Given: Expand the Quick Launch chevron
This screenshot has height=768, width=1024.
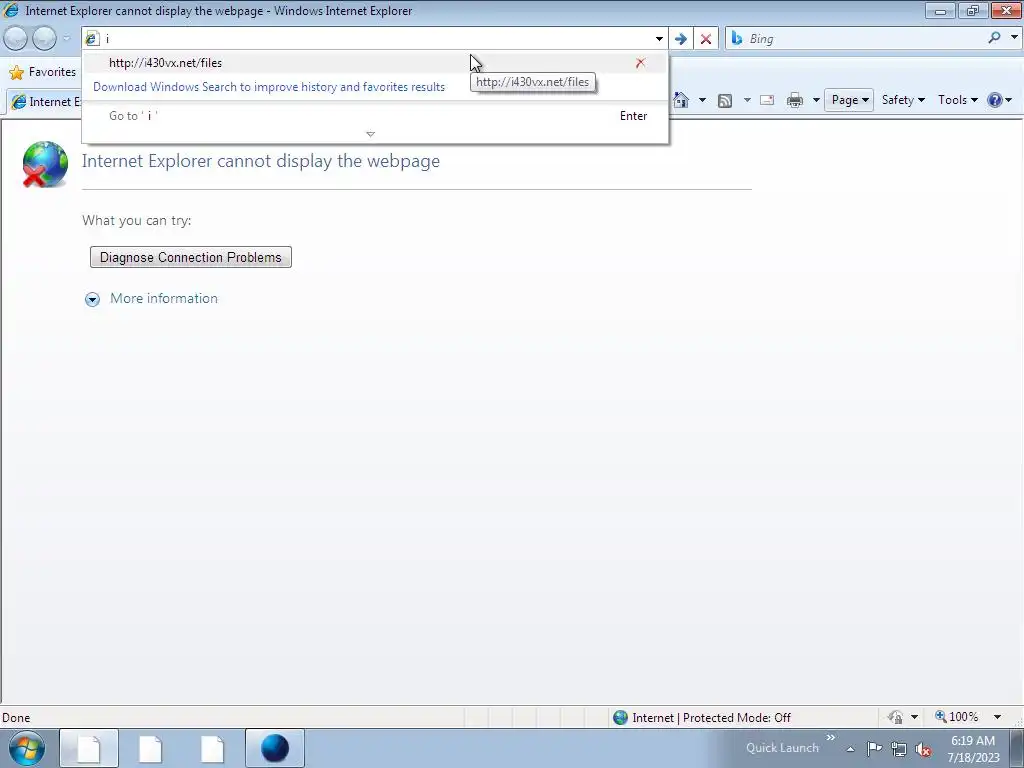Looking at the screenshot, I should pos(831,738).
